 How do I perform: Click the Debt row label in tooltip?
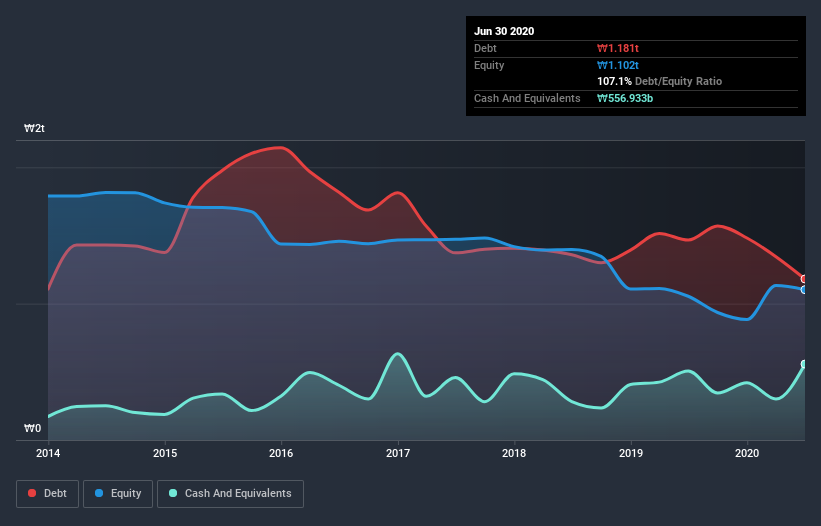tap(485, 49)
